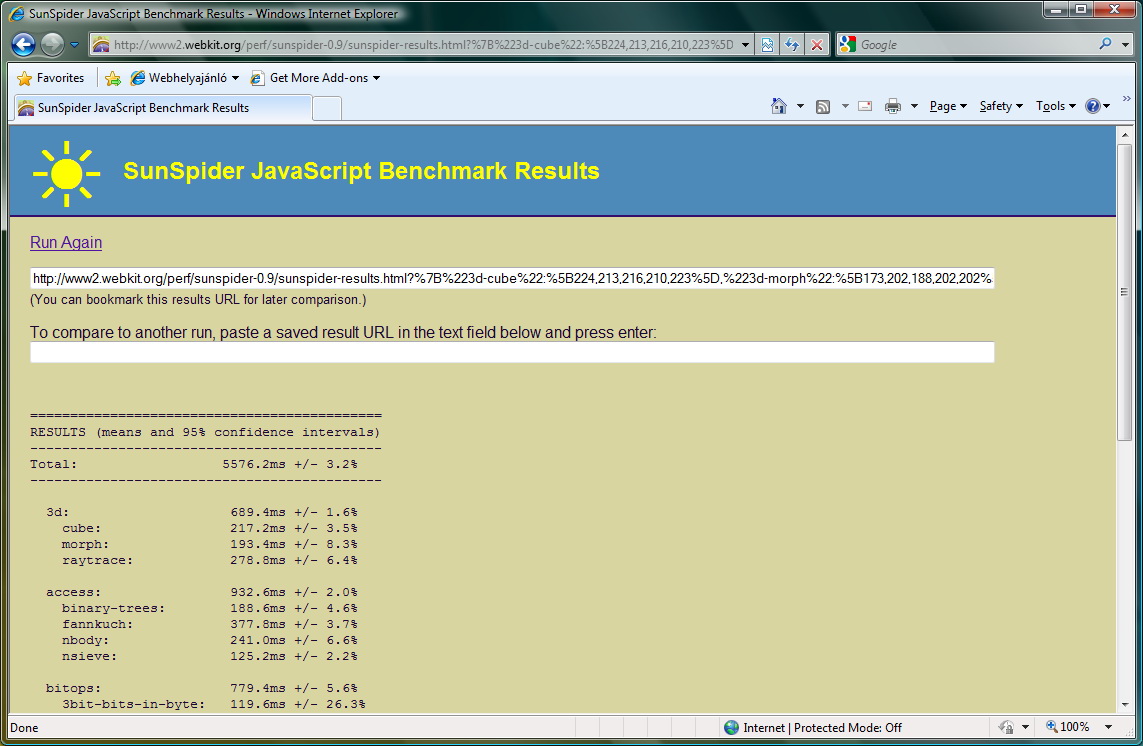Open the Tools menu

pyautogui.click(x=1054, y=106)
